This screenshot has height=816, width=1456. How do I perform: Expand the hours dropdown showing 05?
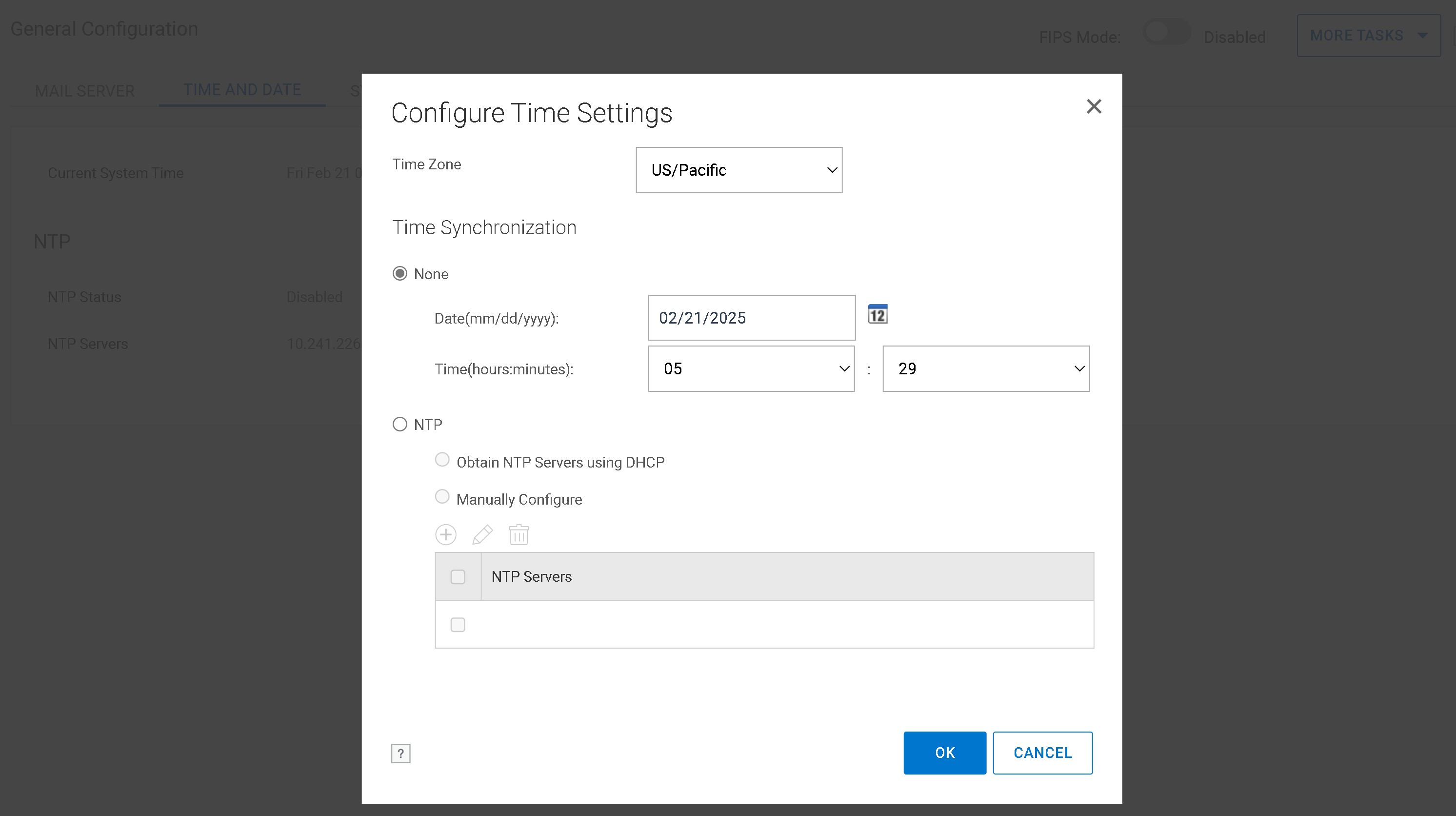point(751,368)
